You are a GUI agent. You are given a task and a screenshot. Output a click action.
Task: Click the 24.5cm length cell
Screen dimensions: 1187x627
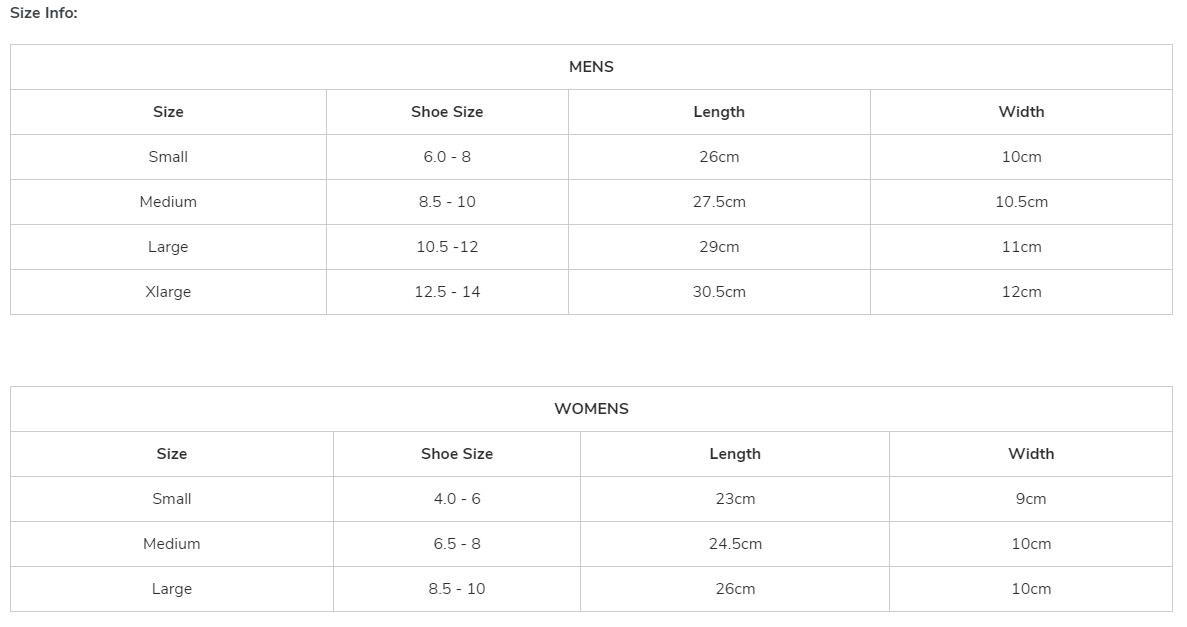click(735, 544)
